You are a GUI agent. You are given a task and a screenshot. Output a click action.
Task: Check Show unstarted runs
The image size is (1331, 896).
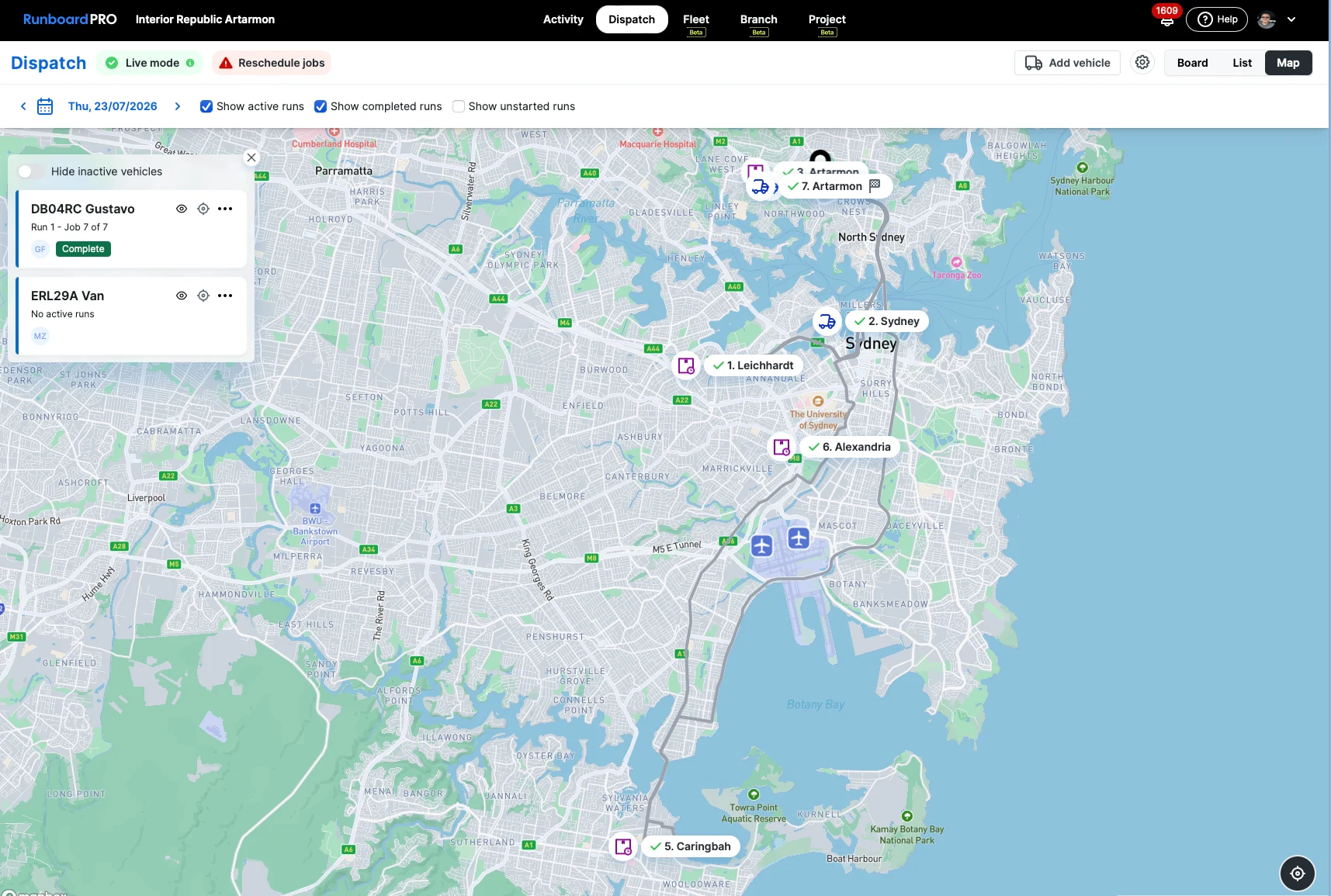(x=459, y=106)
